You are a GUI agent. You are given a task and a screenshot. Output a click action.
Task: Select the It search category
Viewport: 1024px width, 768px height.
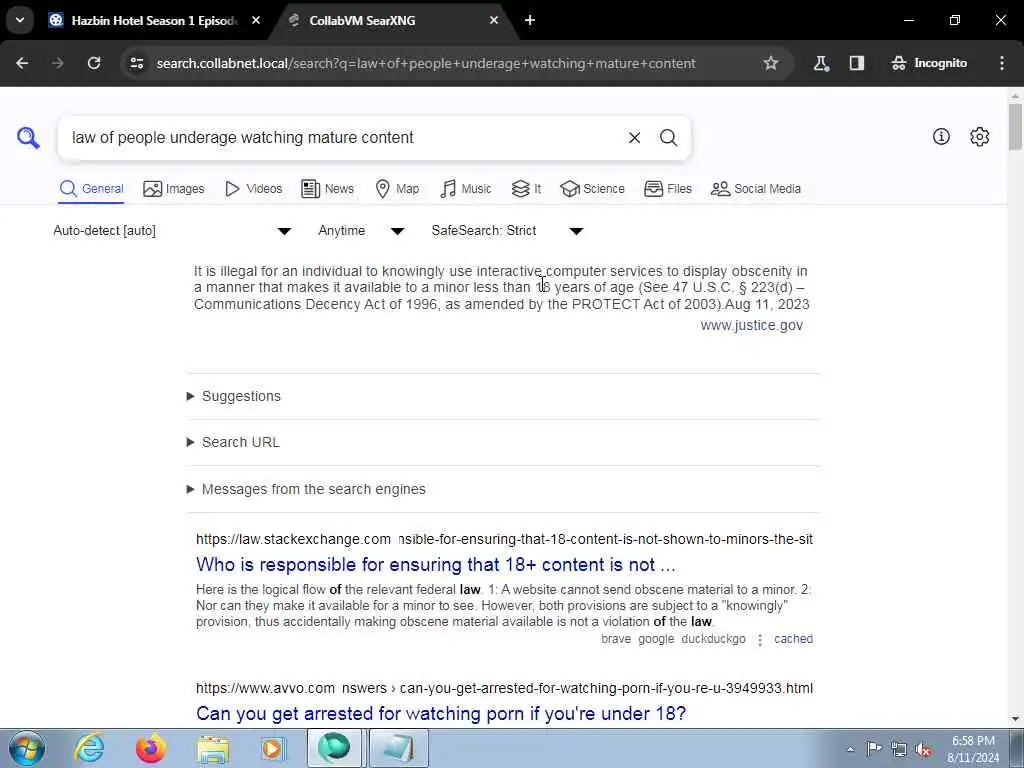click(x=526, y=189)
